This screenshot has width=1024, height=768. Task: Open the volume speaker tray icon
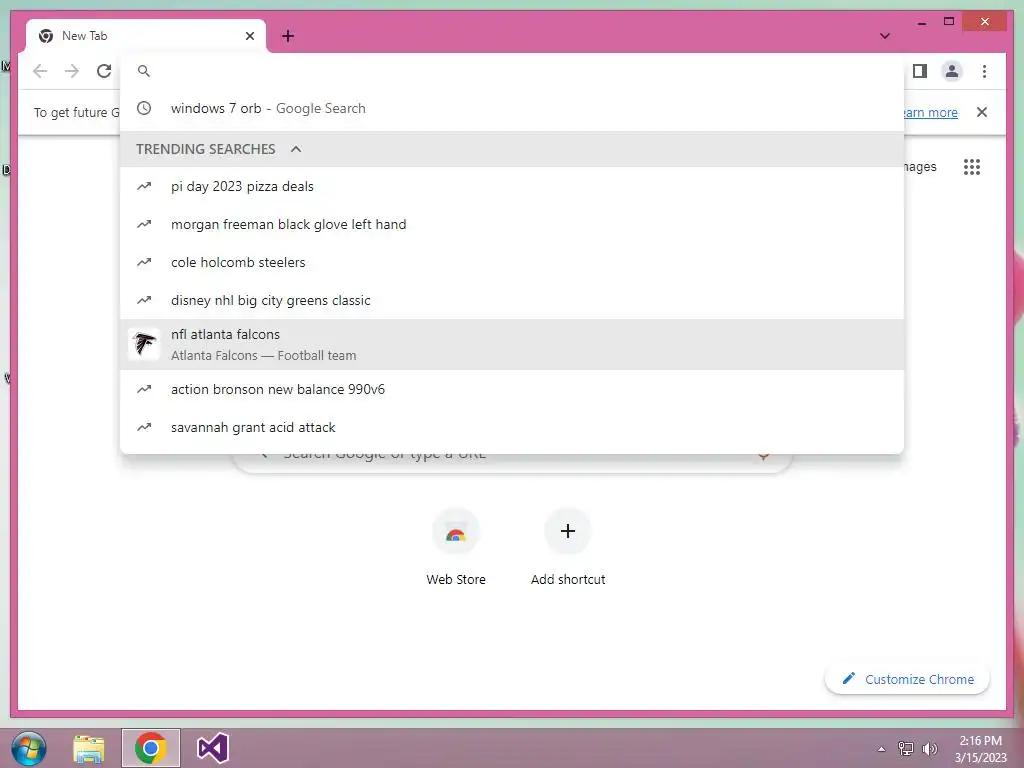(x=930, y=748)
